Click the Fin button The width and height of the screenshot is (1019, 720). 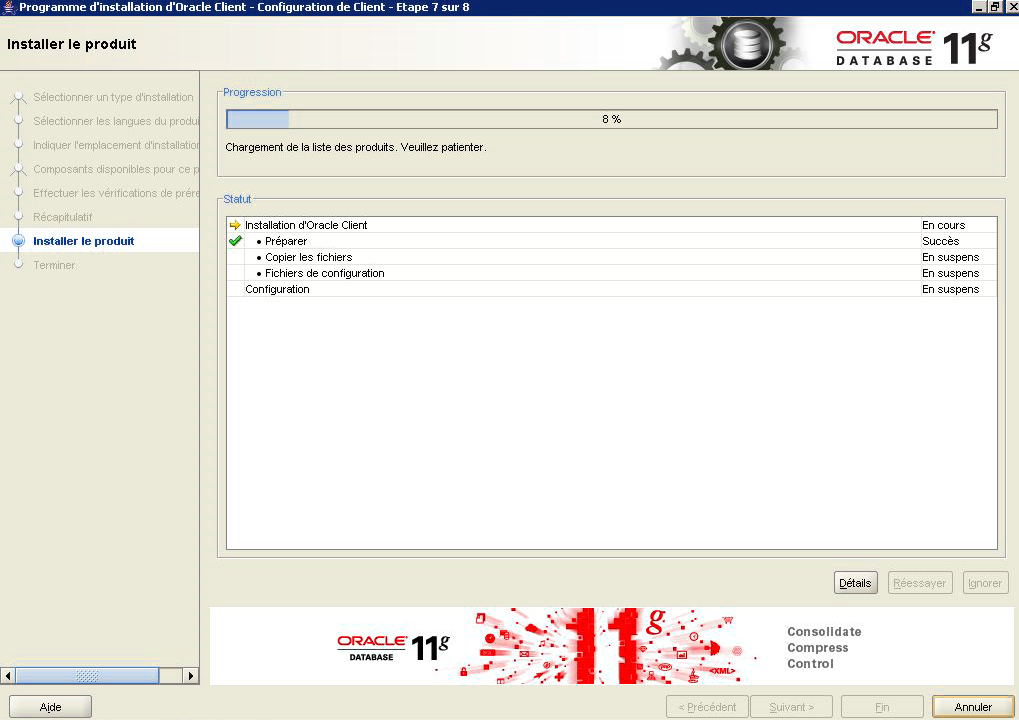point(882,707)
